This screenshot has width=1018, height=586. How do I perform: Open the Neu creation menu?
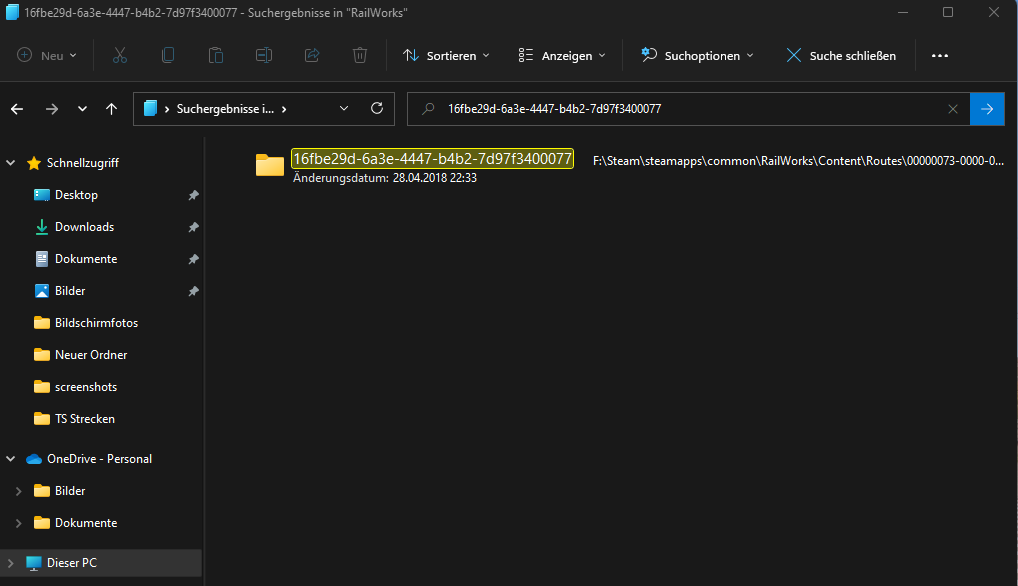click(x=47, y=56)
